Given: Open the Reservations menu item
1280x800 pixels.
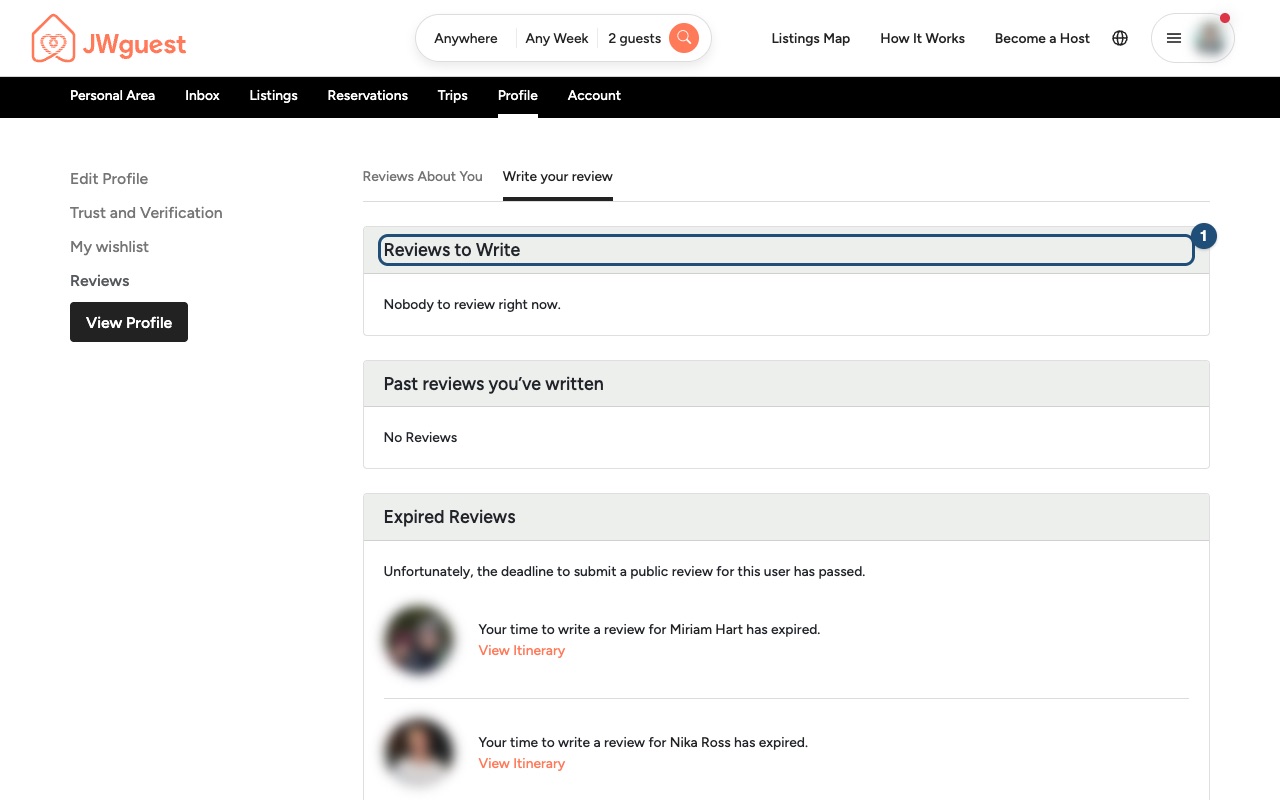Looking at the screenshot, I should click(x=368, y=96).
